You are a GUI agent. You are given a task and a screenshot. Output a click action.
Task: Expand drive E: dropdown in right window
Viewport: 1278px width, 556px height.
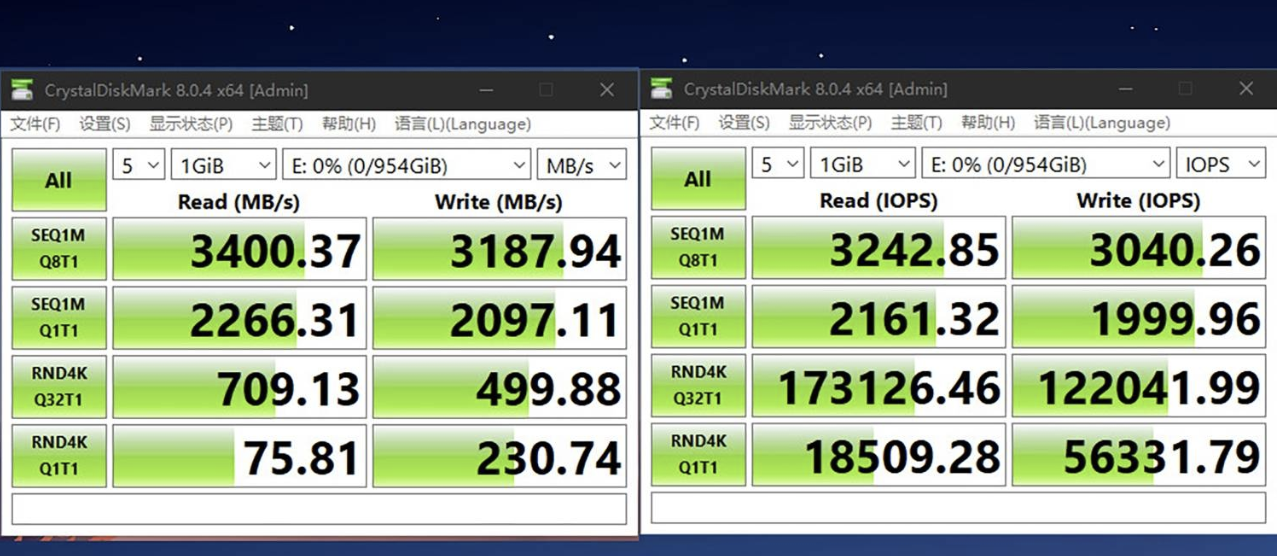(1046, 164)
